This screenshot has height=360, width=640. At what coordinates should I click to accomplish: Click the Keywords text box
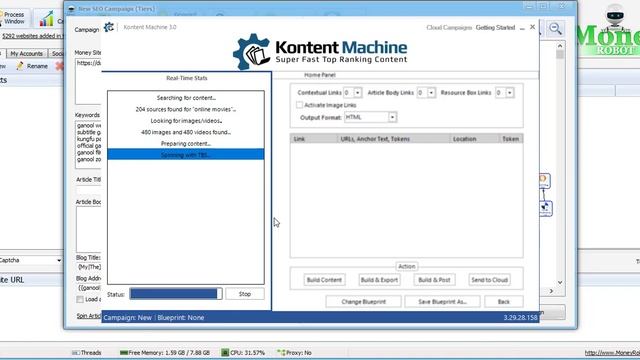pos(88,144)
